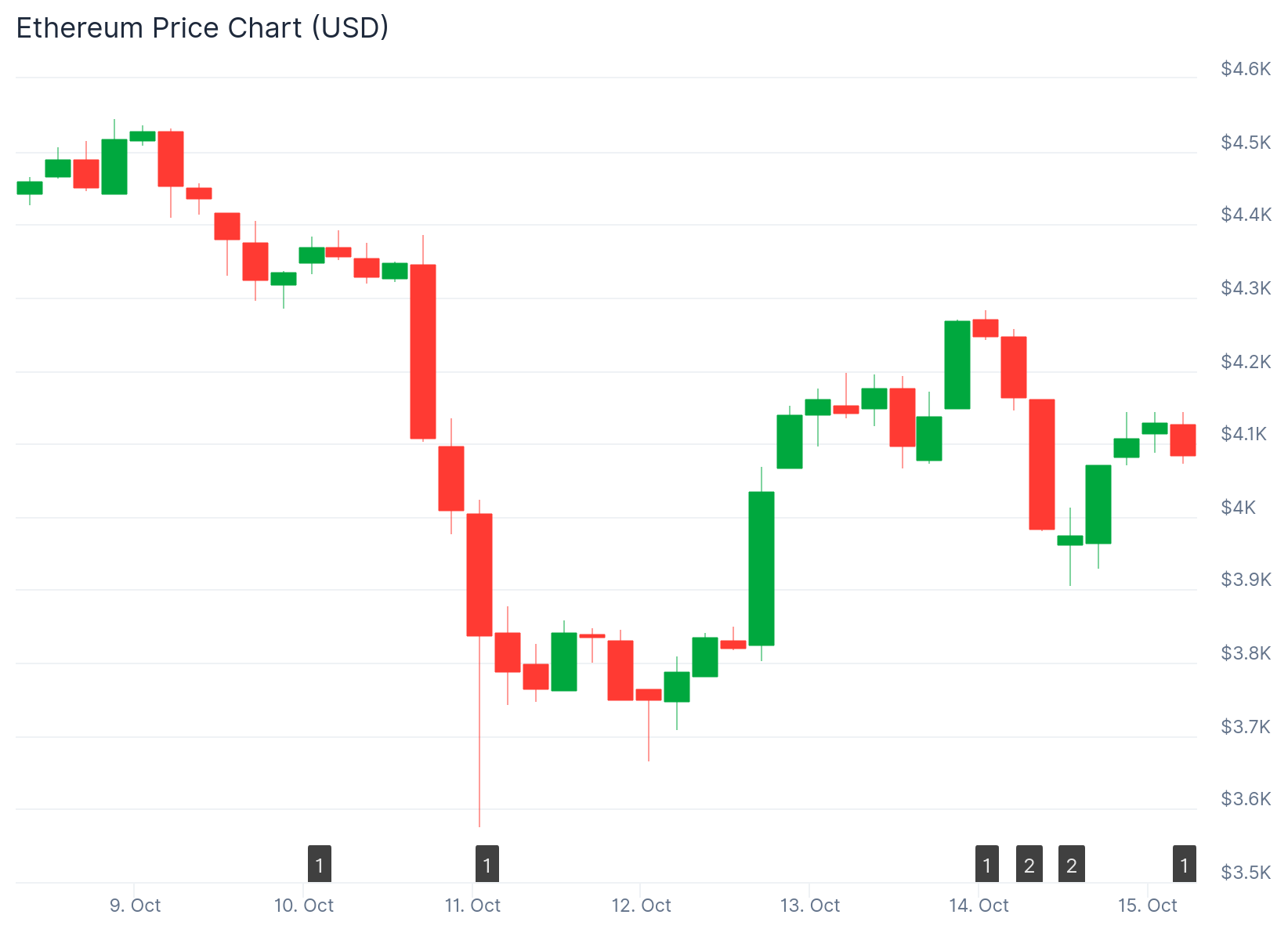Viewport: 1288px width, 940px height.
Task: Click the "13. Oct" date axis label
Action: coord(810,906)
